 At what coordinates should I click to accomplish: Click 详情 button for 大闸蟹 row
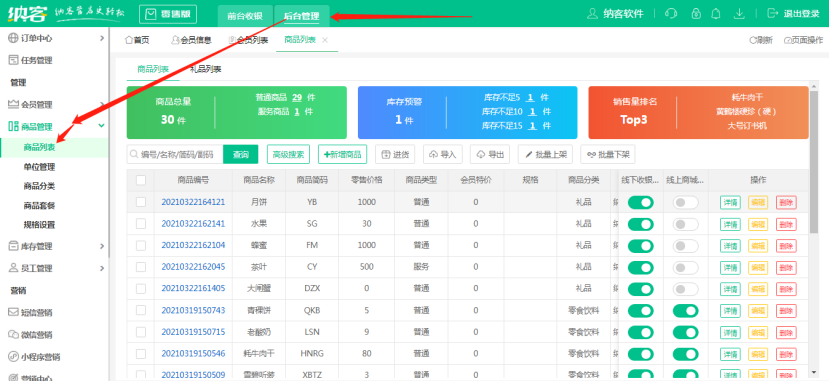[730, 289]
